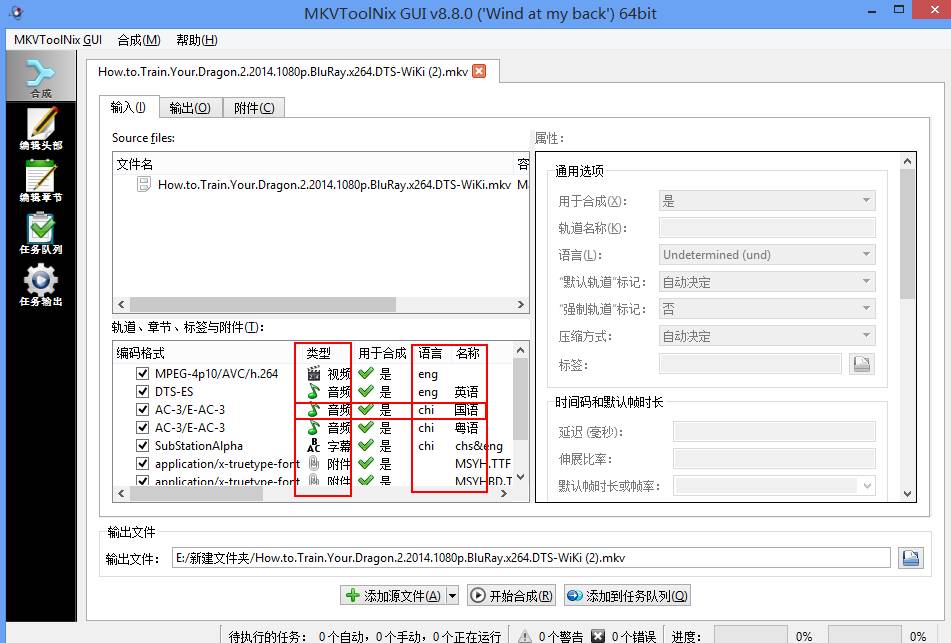
Task: Open the 默认帧时长或帧率 combo box
Action: tap(774, 486)
